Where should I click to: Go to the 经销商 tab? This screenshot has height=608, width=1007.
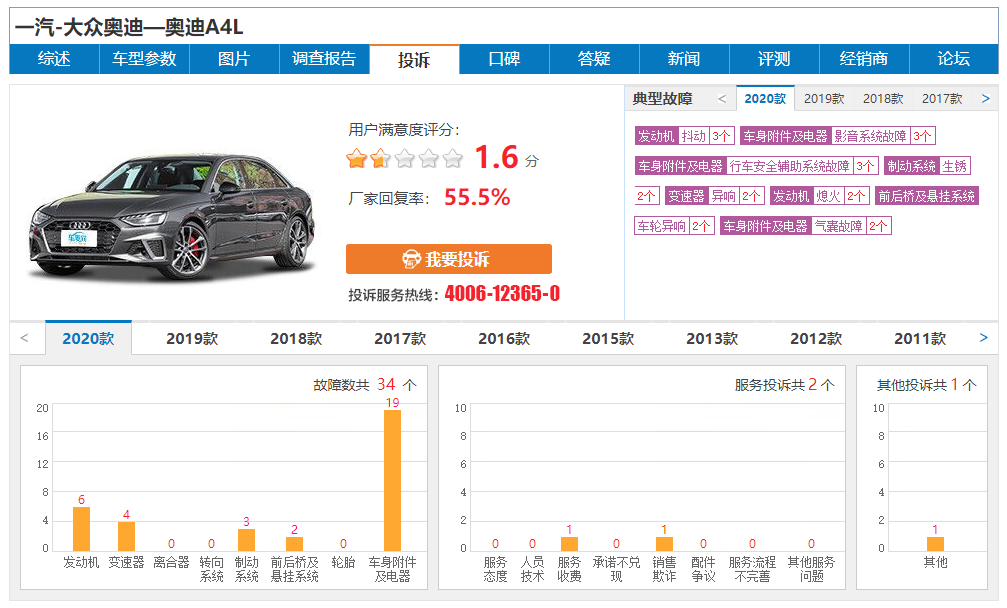point(863,59)
